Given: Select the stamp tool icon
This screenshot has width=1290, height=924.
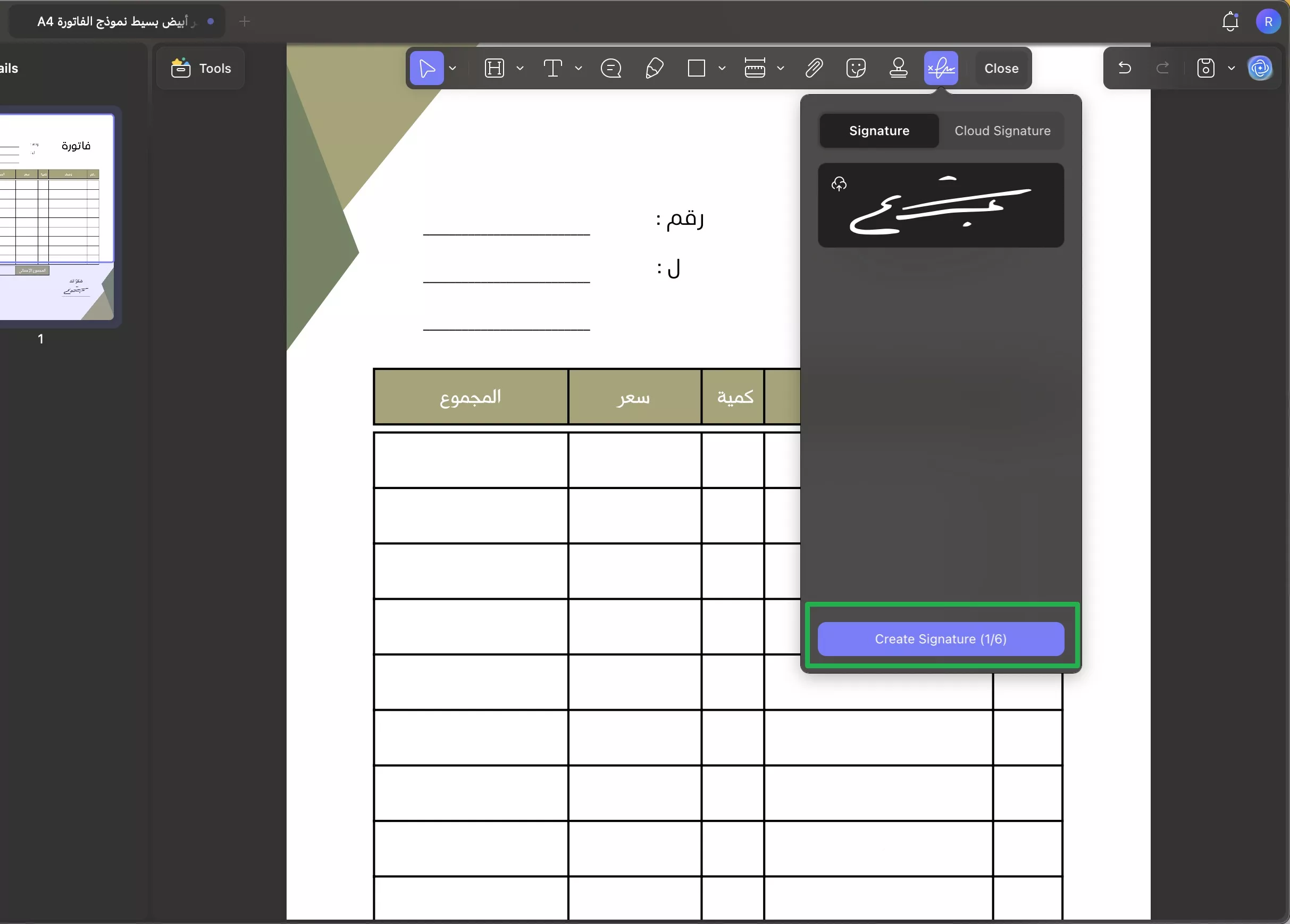Looking at the screenshot, I should tap(898, 68).
